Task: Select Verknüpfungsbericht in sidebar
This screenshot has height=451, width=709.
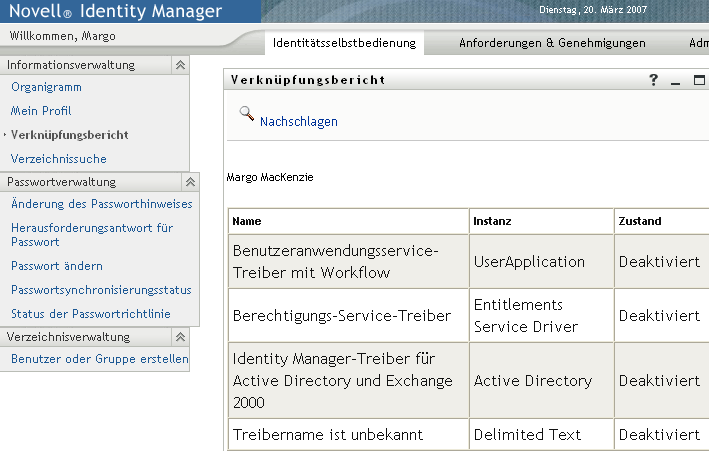Action: pyautogui.click(x=69, y=135)
